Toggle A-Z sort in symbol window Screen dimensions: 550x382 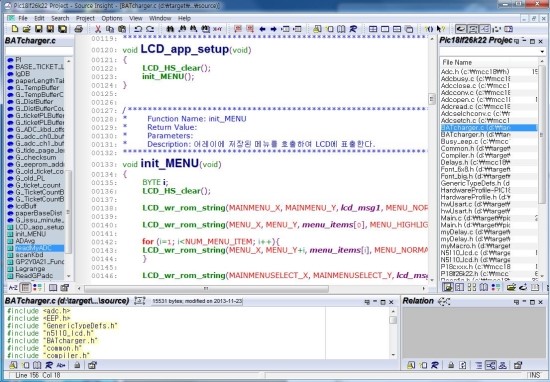coord(13,288)
